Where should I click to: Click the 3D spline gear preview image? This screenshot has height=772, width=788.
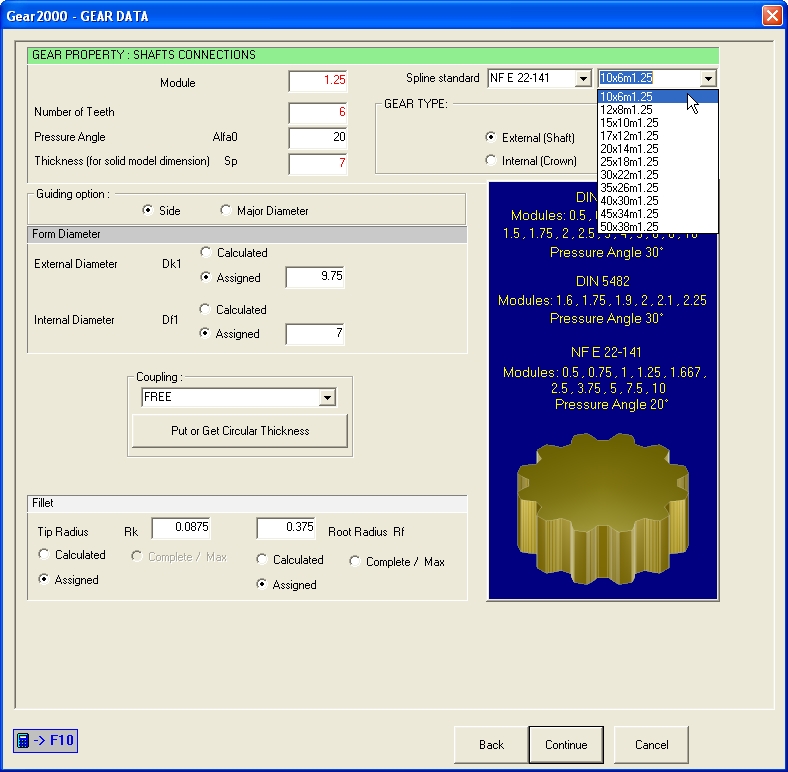(603, 510)
